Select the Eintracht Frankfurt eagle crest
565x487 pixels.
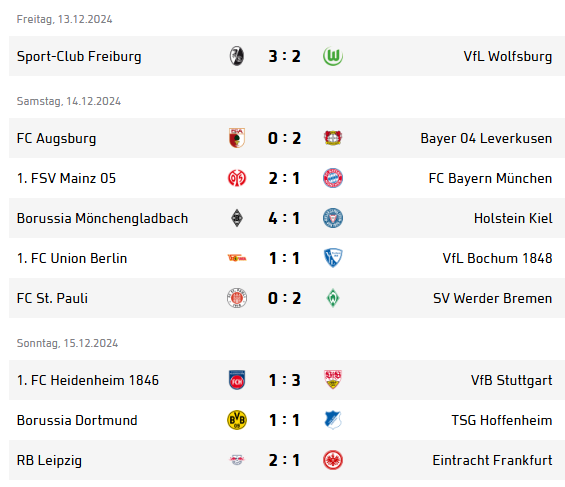[x=333, y=460]
